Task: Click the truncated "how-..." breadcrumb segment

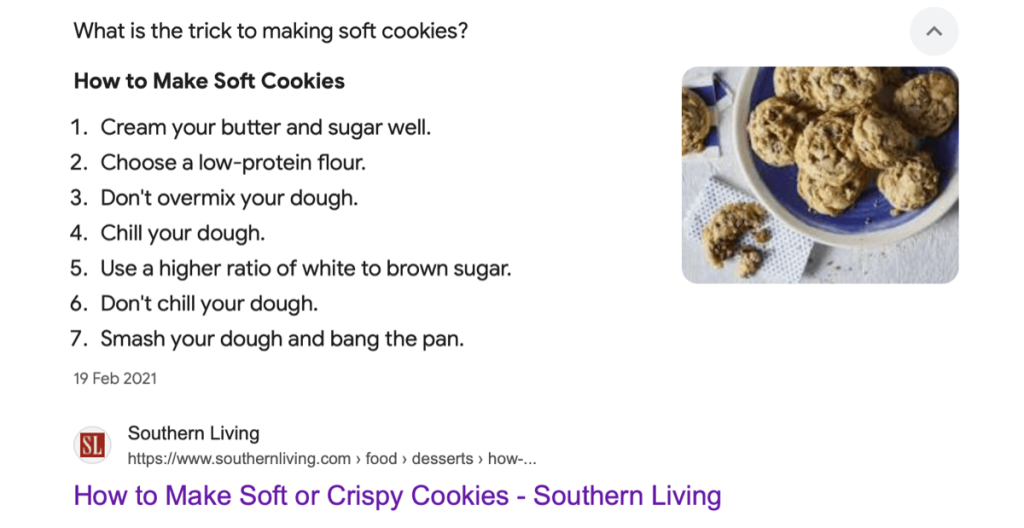Action: tap(515, 459)
